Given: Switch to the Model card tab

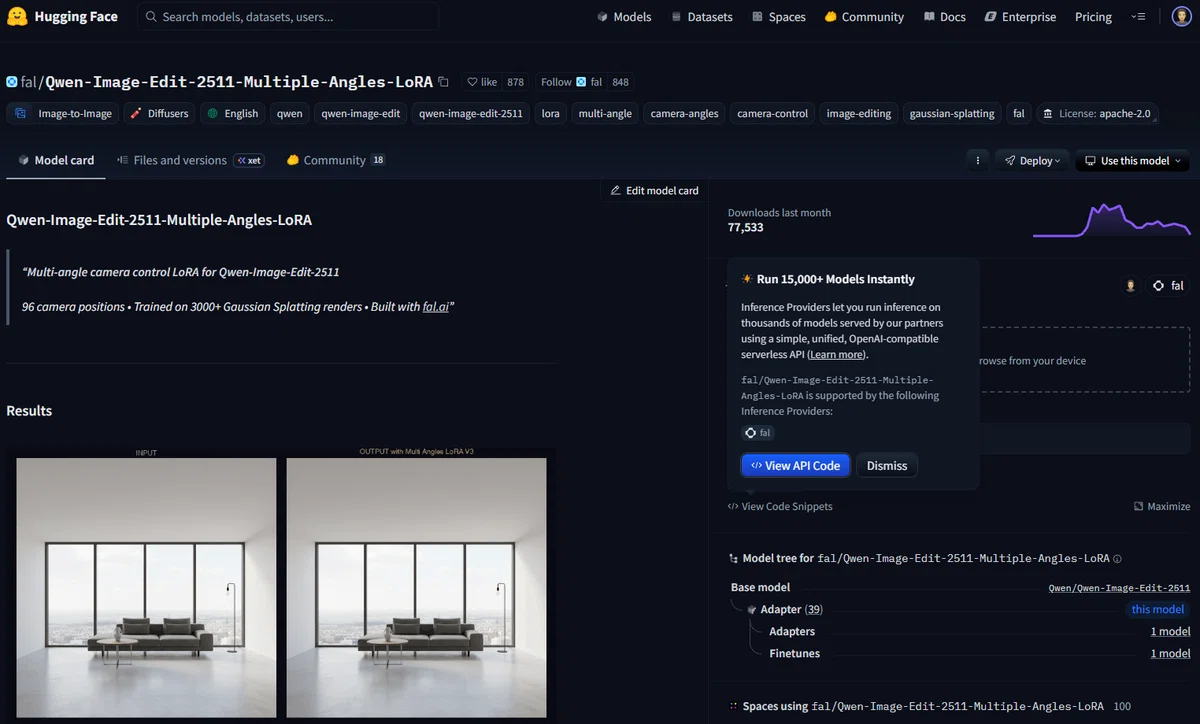Looking at the screenshot, I should point(56,160).
